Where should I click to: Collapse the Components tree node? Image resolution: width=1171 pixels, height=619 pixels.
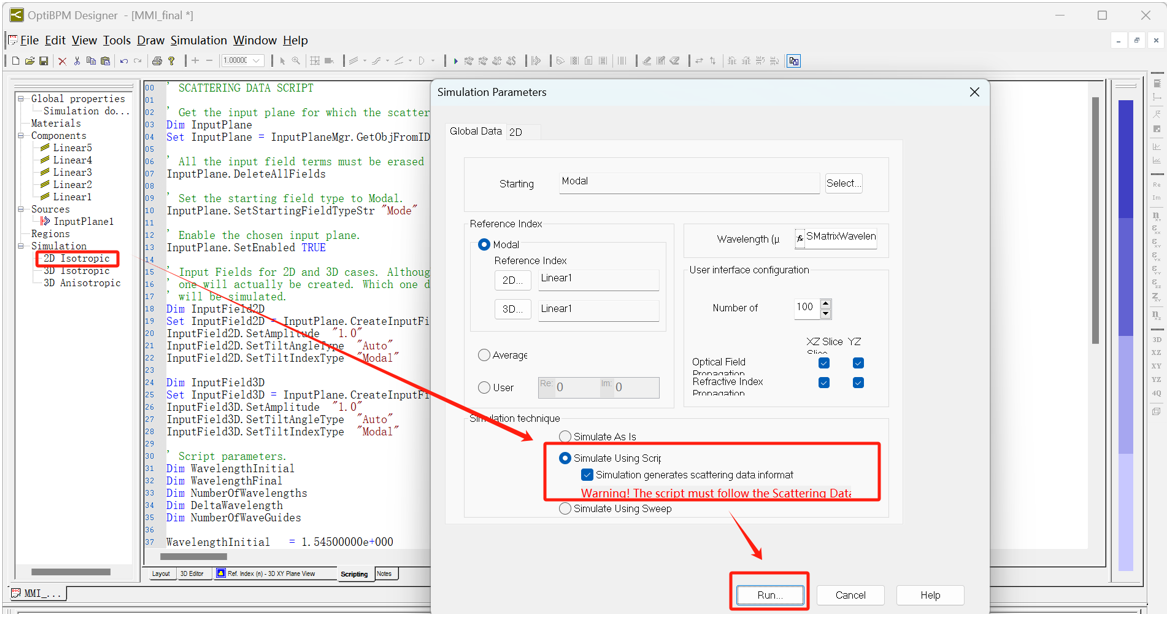(x=21, y=136)
